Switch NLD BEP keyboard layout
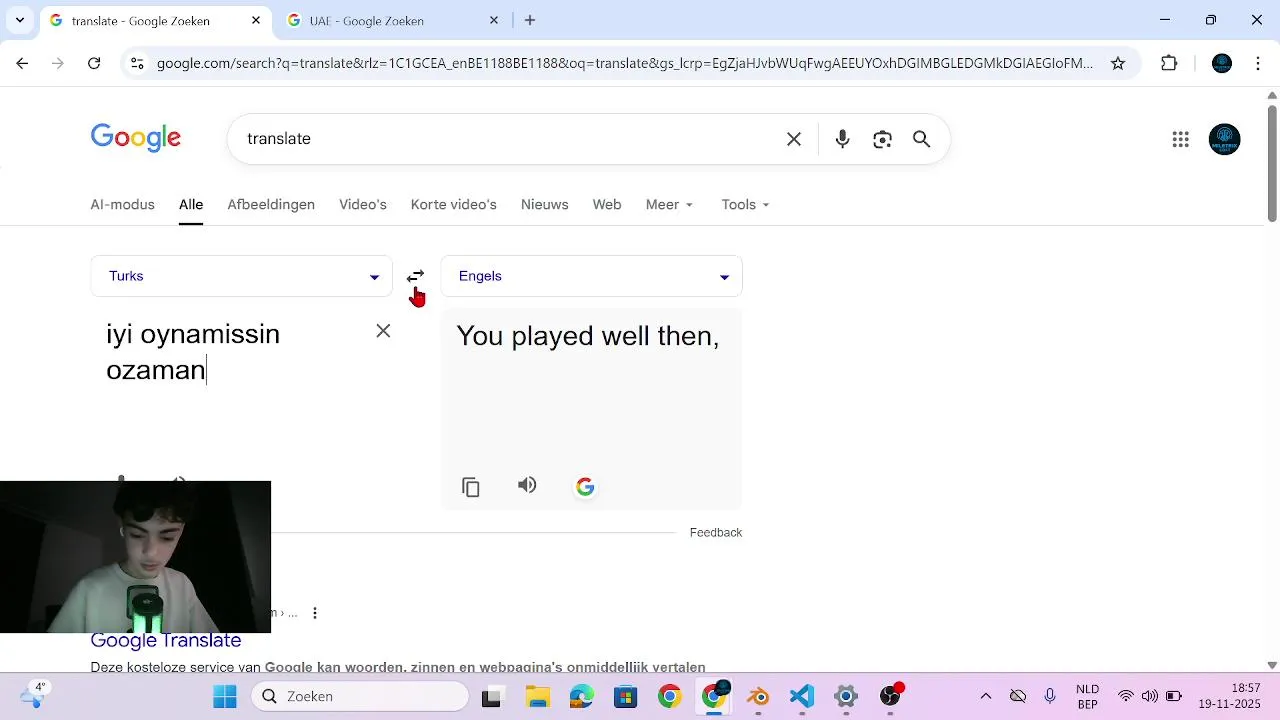1280x720 pixels. tap(1087, 696)
